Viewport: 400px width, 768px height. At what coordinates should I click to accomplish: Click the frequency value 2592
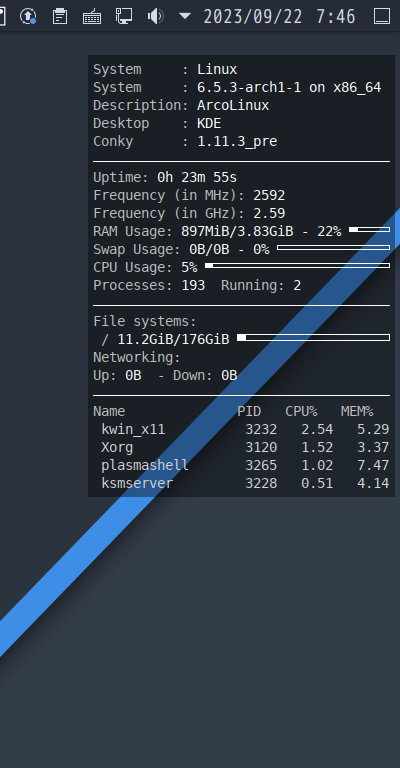click(x=269, y=195)
